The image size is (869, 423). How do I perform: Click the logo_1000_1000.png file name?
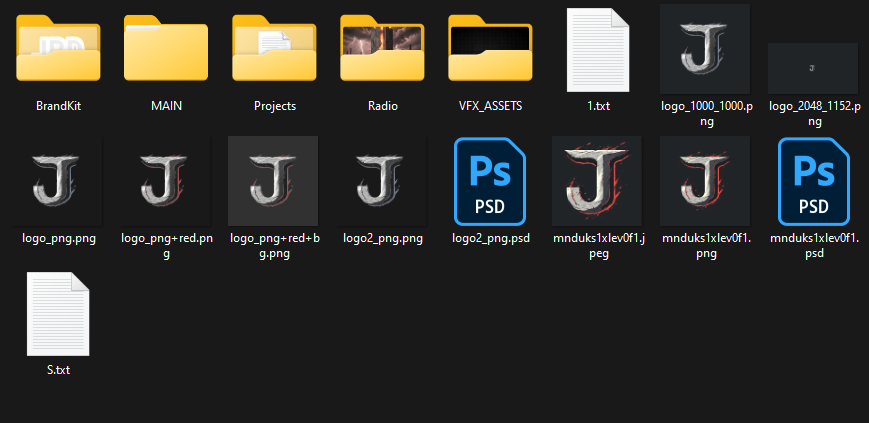706,114
